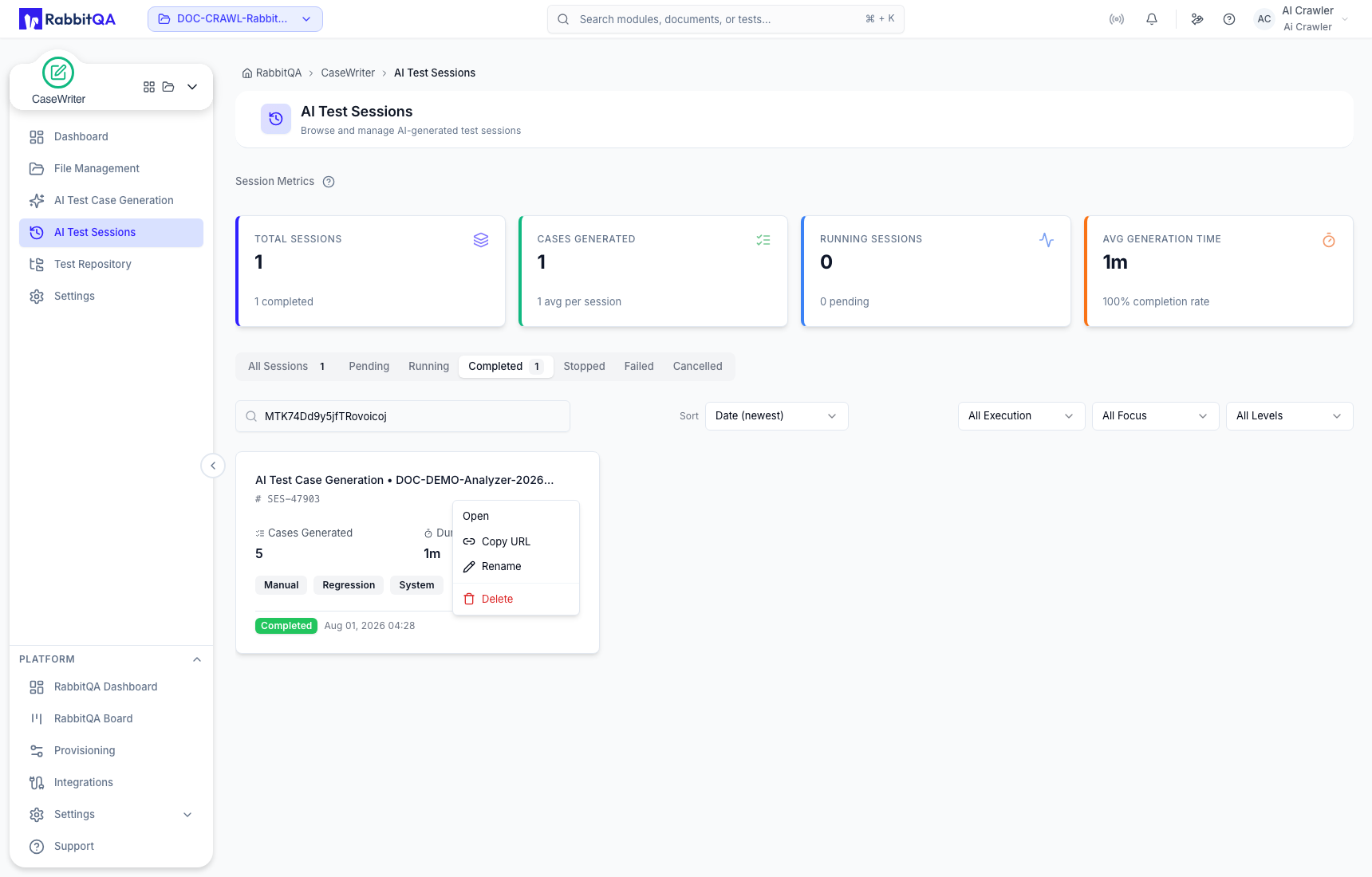Click the System tag on session card
The height and width of the screenshot is (877, 1372).
coord(416,585)
